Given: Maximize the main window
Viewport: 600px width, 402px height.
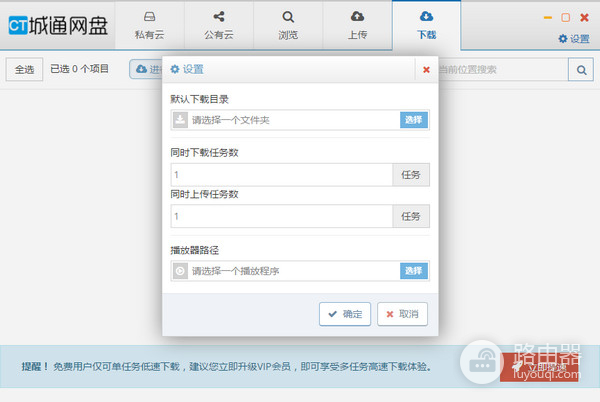Looking at the screenshot, I should [566, 18].
